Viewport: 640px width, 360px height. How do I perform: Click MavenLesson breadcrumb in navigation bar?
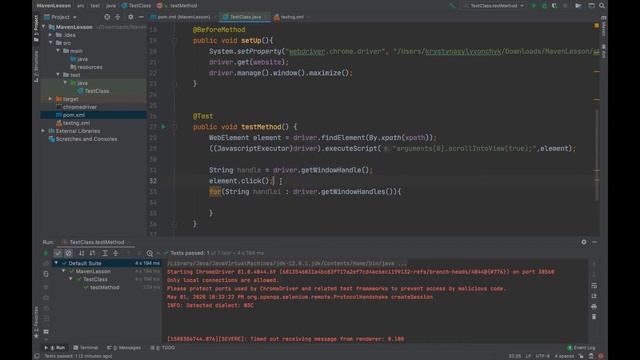tap(53, 6)
